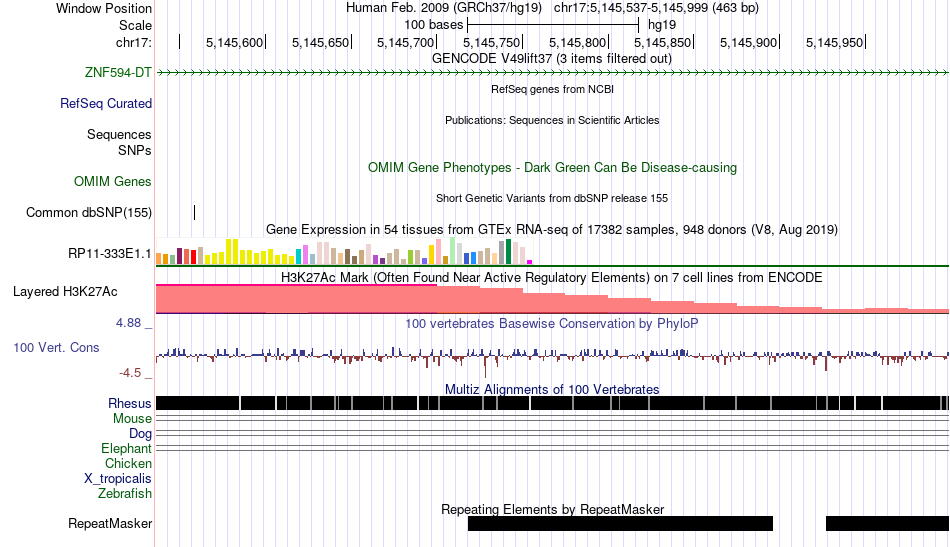
Task: Click the -4.5 PhyloP lower limit
Action: [130, 373]
